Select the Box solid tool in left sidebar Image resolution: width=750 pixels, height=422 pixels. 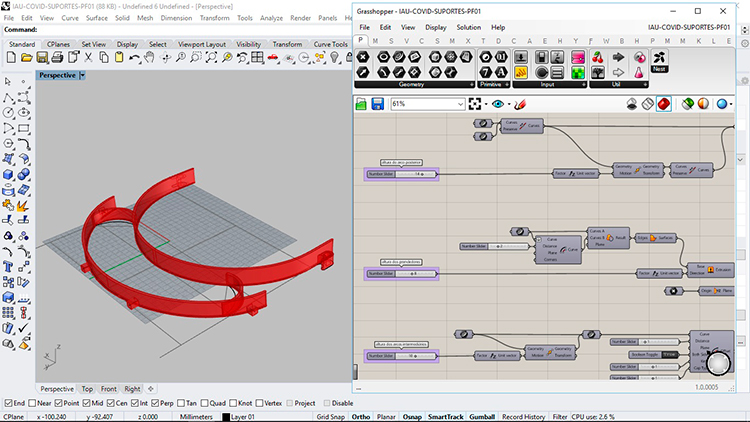point(9,174)
